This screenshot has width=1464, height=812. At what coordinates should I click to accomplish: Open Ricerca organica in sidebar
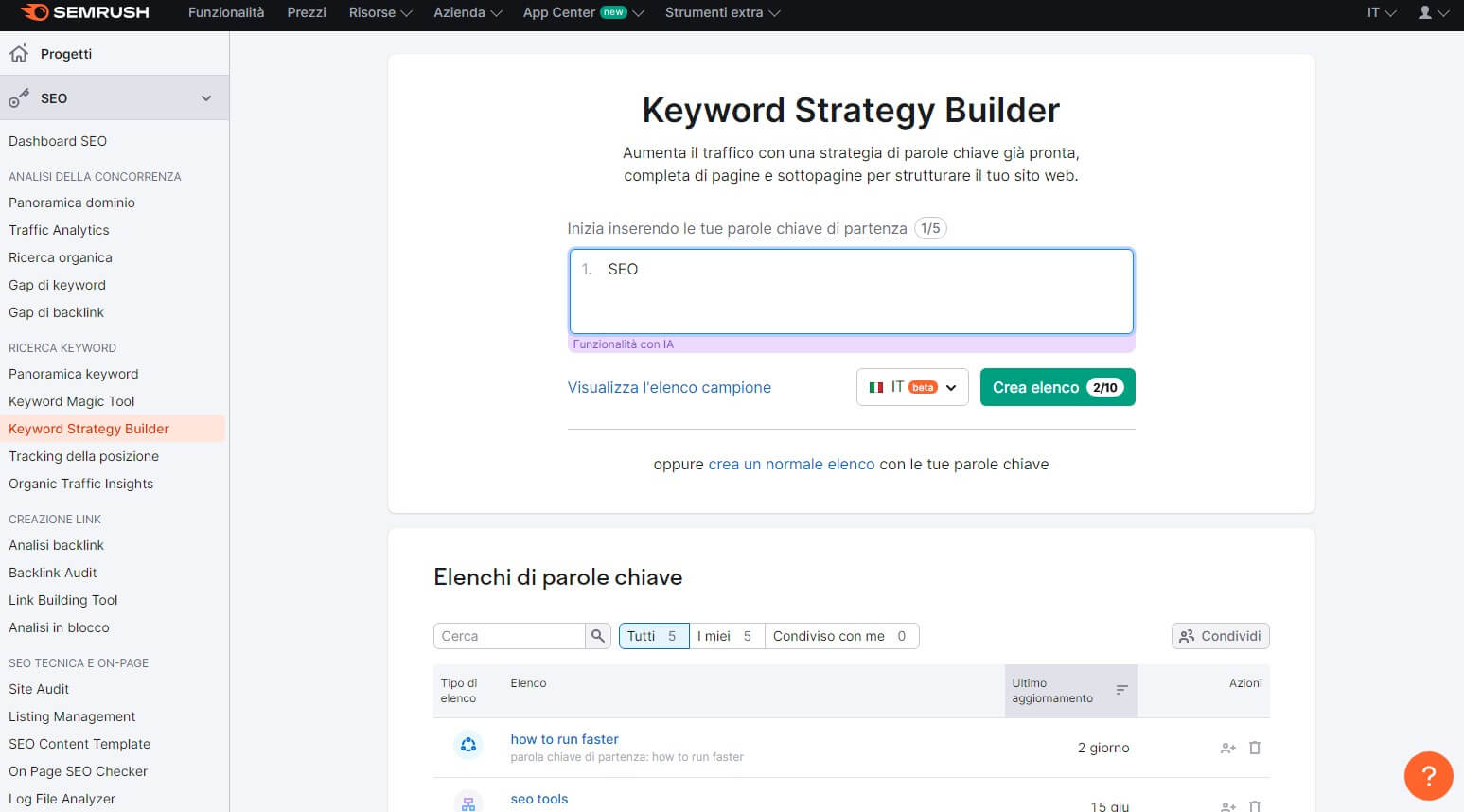tap(61, 257)
